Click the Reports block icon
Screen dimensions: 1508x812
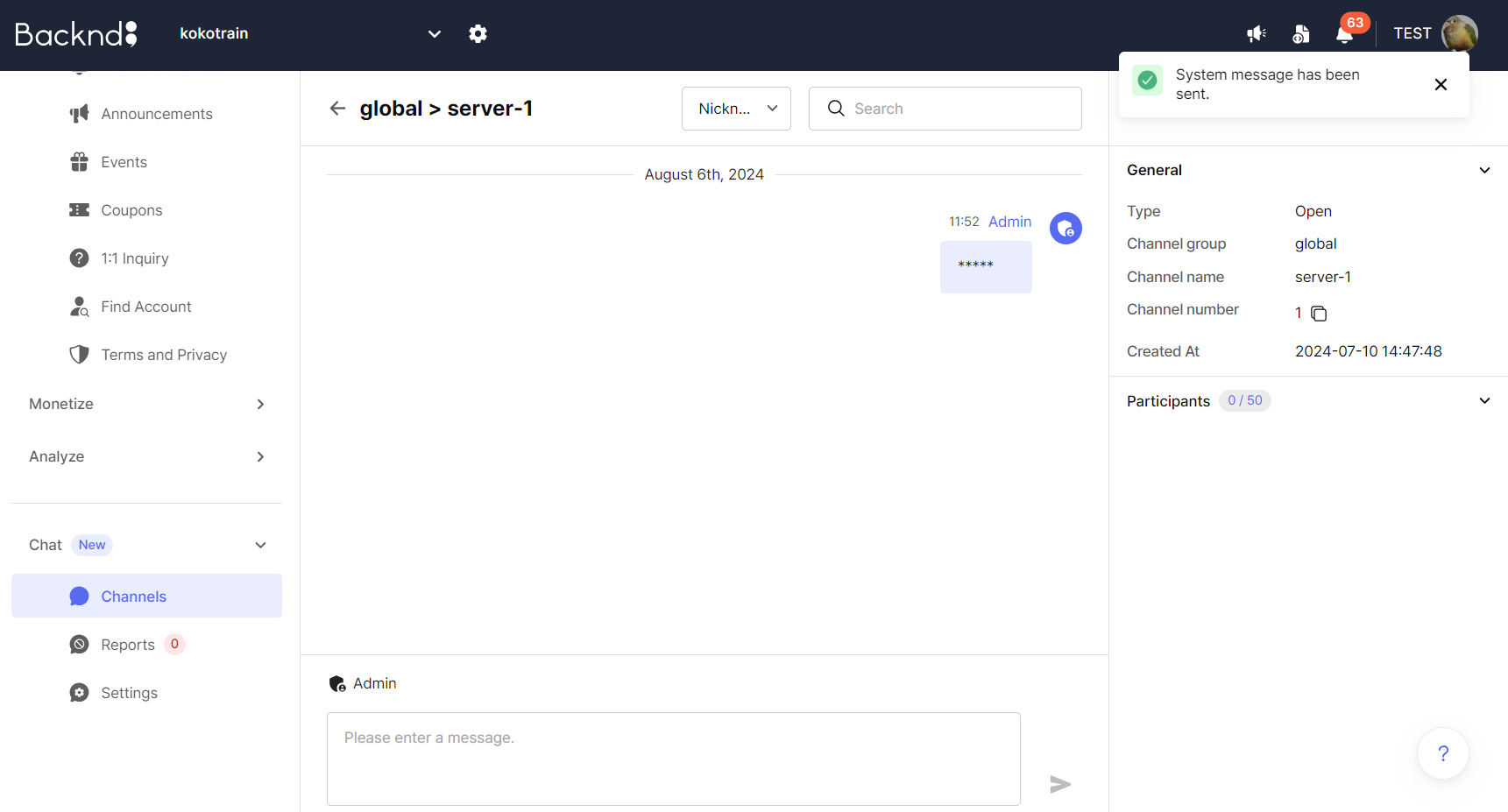coord(79,645)
